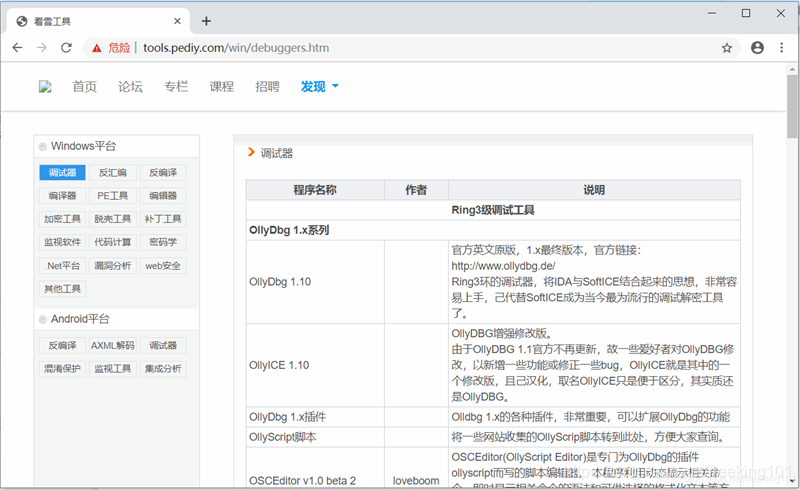Viewport: 800px width, 490px height.
Task: Click the 调试器 section title
Action: (277, 153)
